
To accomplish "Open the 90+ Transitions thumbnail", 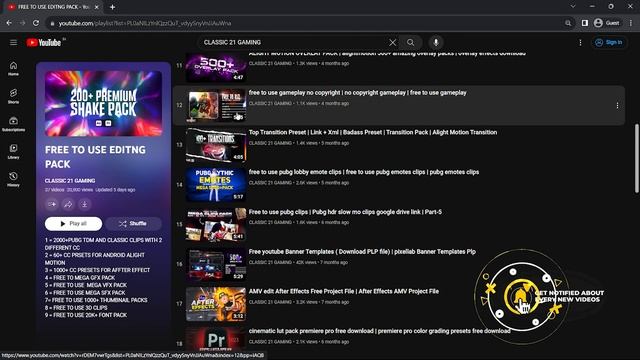I will pos(216,145).
